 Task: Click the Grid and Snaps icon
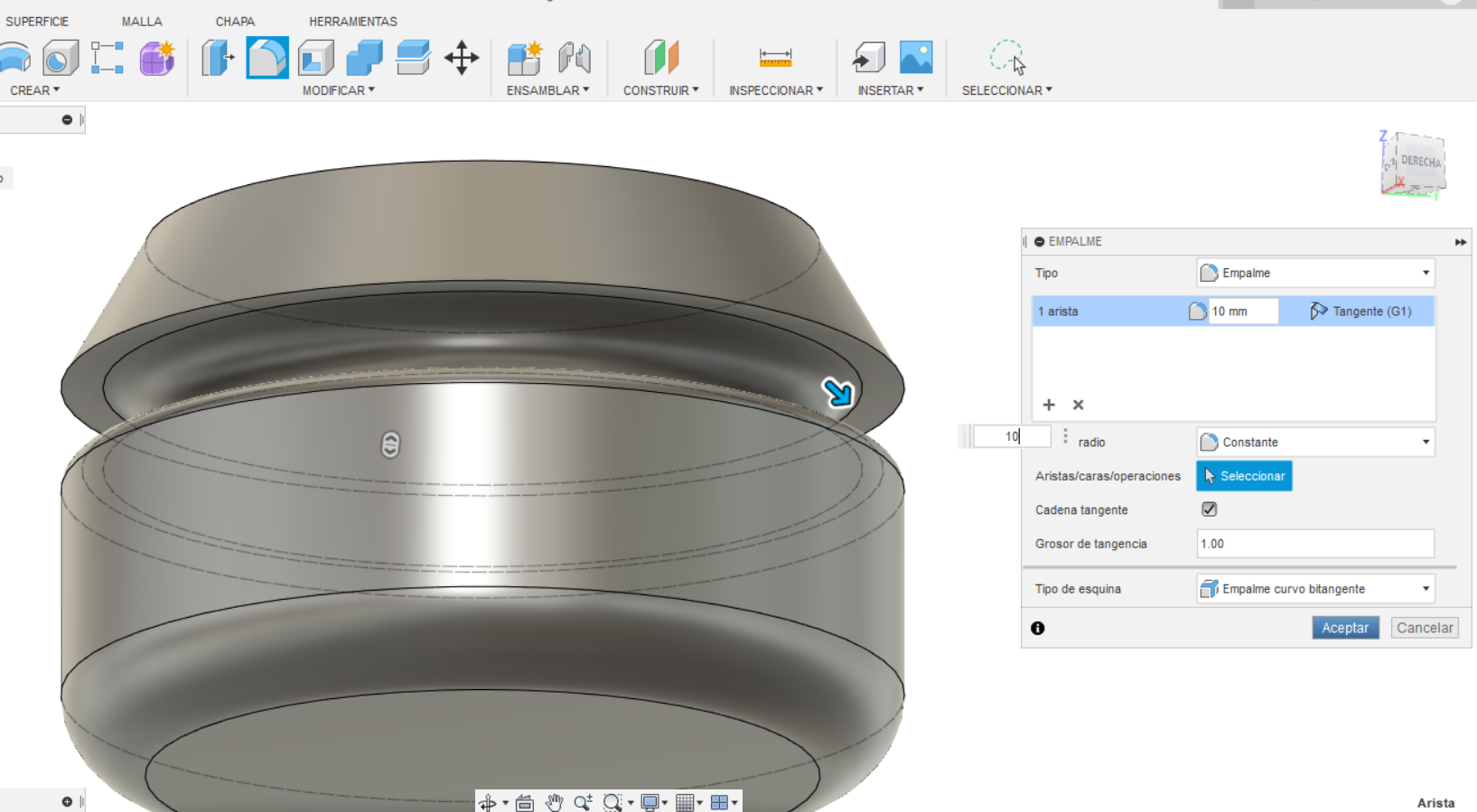tap(685, 802)
